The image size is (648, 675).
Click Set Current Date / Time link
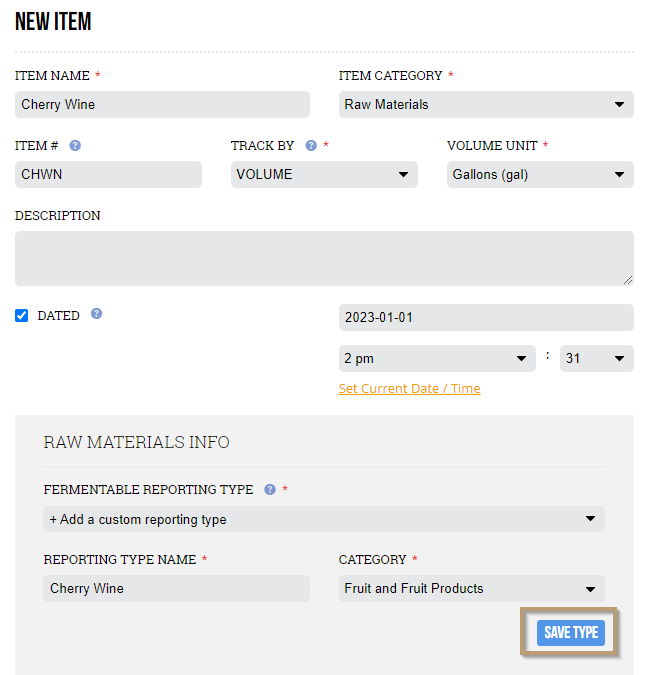pos(409,388)
